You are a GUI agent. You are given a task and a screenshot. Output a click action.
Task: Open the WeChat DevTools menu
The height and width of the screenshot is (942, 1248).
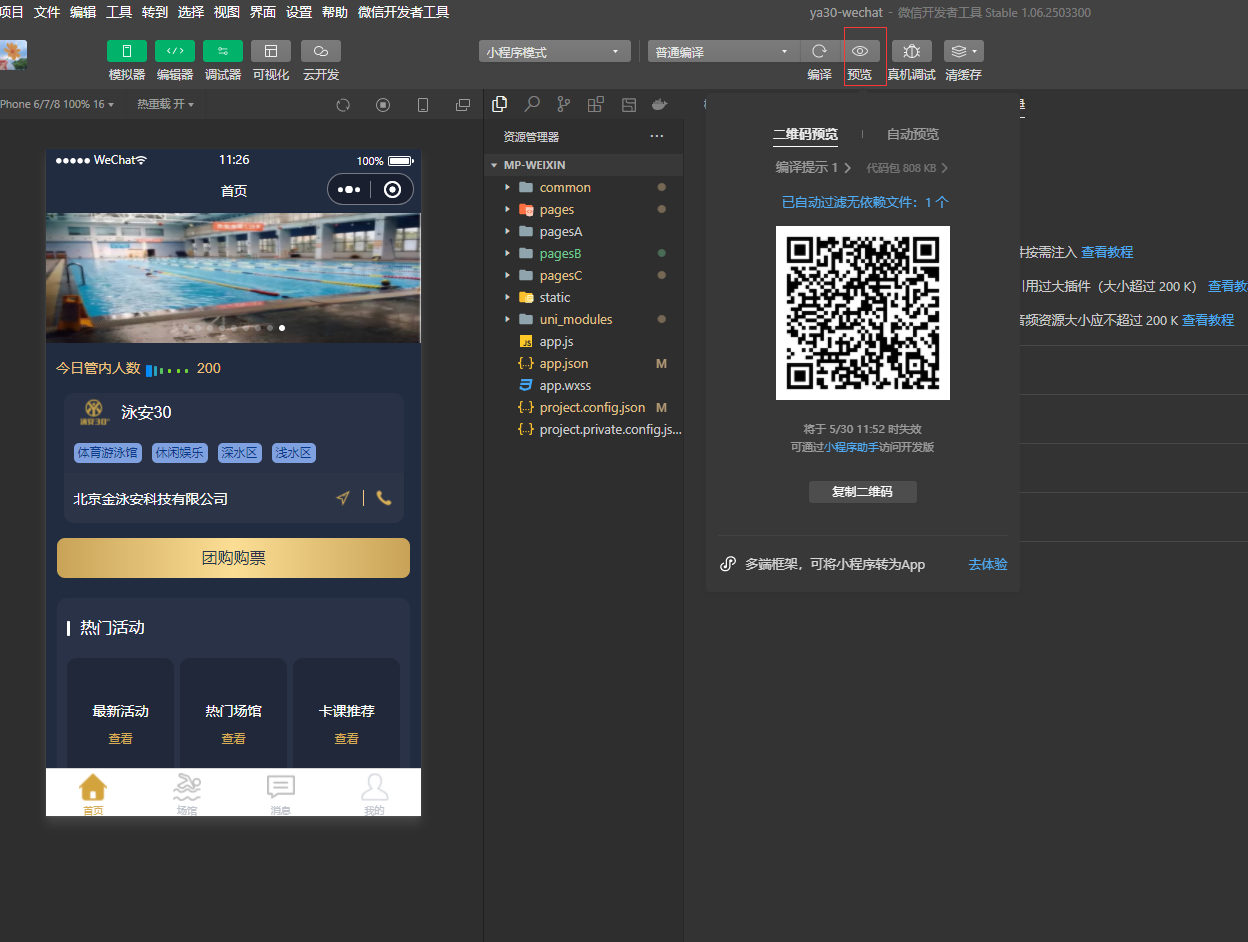coord(403,12)
